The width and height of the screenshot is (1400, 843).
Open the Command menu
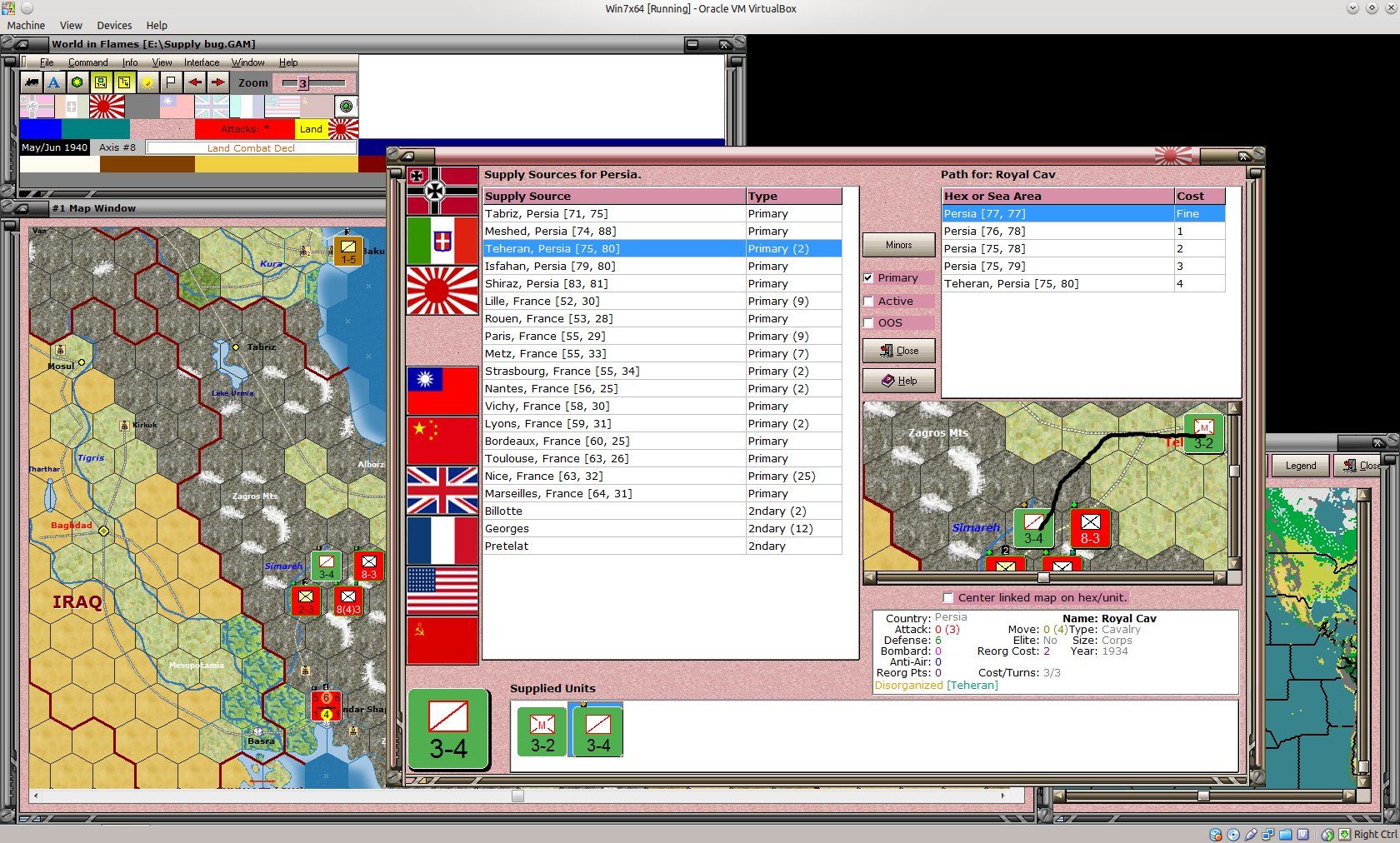[88, 62]
